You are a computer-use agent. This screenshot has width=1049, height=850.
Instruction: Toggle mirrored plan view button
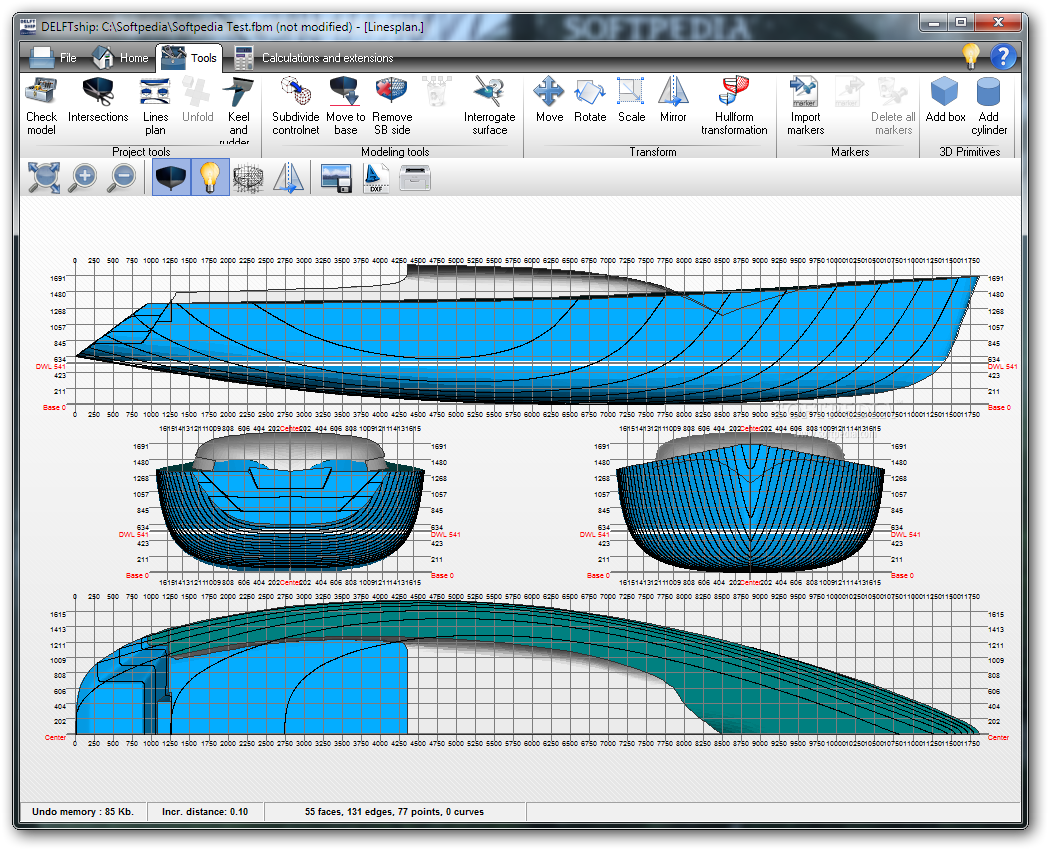(288, 178)
